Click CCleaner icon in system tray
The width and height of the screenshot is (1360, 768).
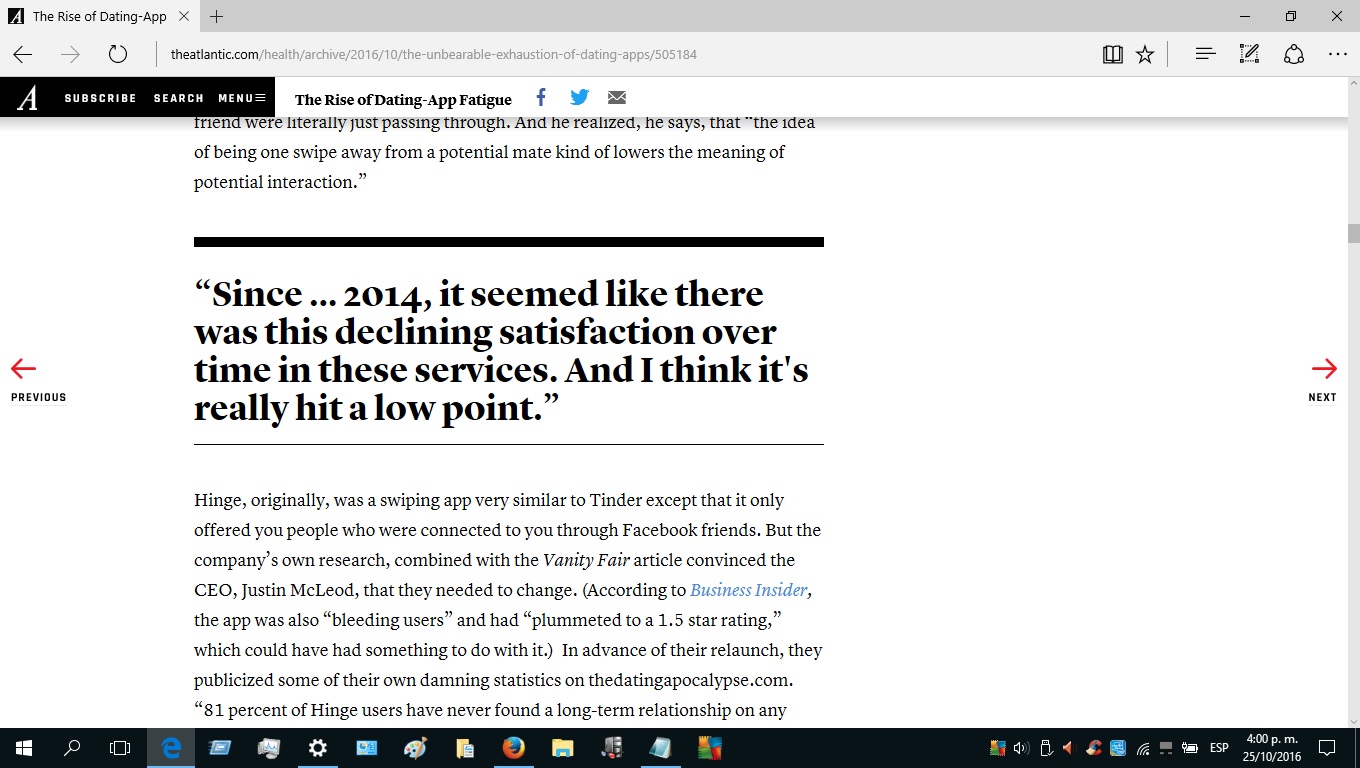(1094, 748)
